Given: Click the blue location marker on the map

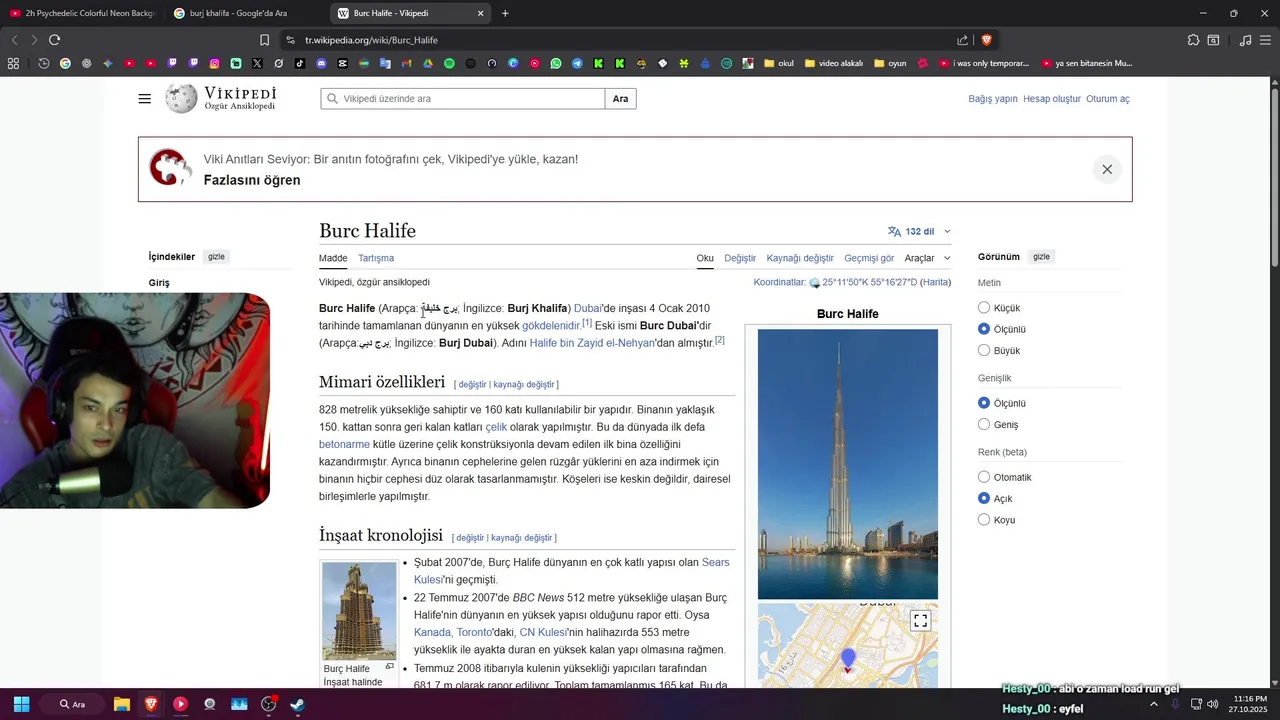Looking at the screenshot, I should coord(848,660).
